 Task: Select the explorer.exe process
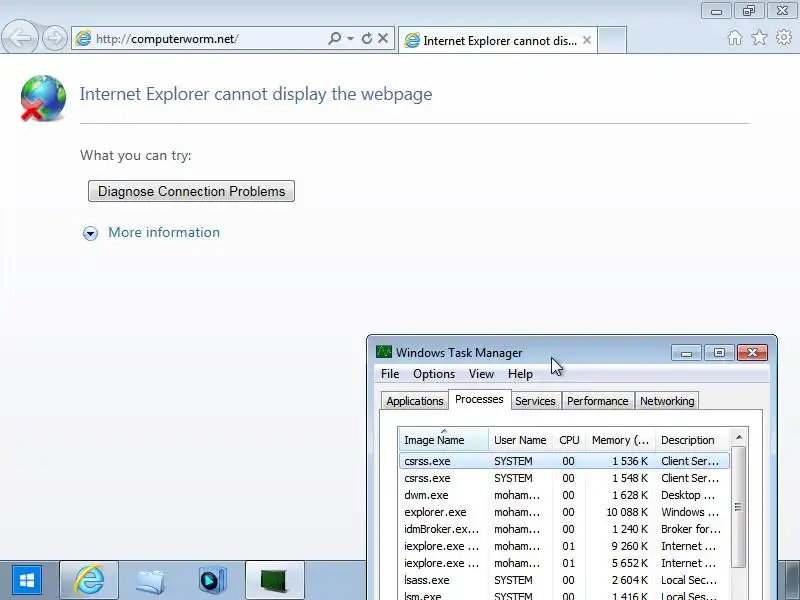click(x=564, y=512)
